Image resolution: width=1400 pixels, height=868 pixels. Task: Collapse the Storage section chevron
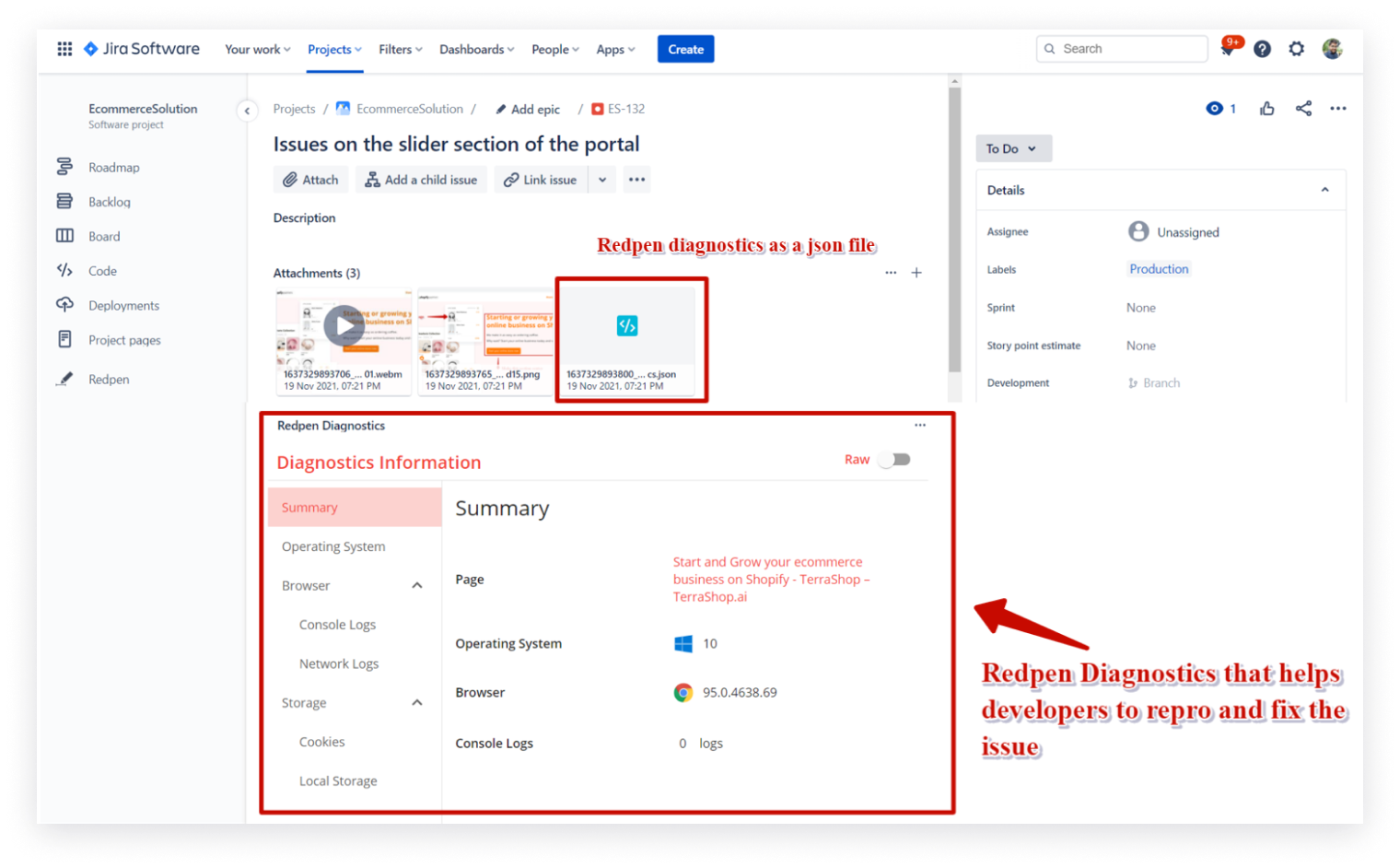pyautogui.click(x=417, y=703)
